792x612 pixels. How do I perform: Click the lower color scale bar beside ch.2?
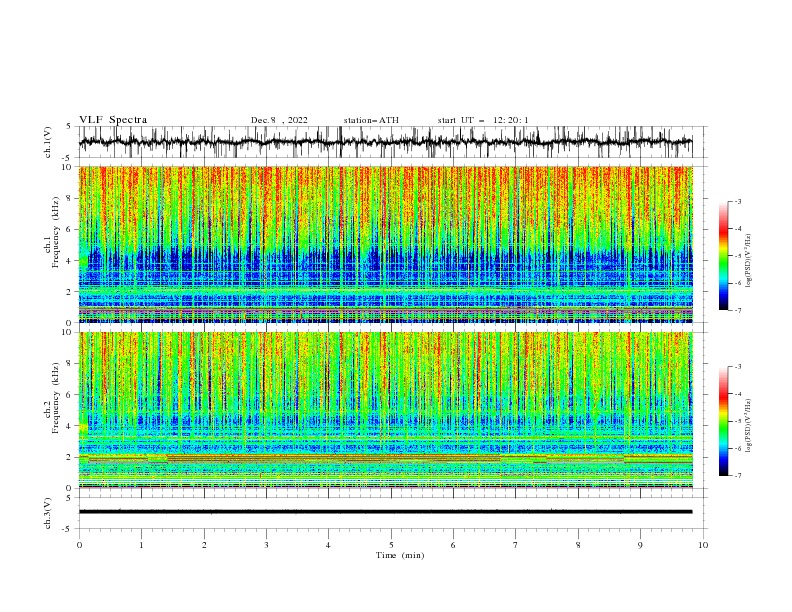(x=723, y=421)
